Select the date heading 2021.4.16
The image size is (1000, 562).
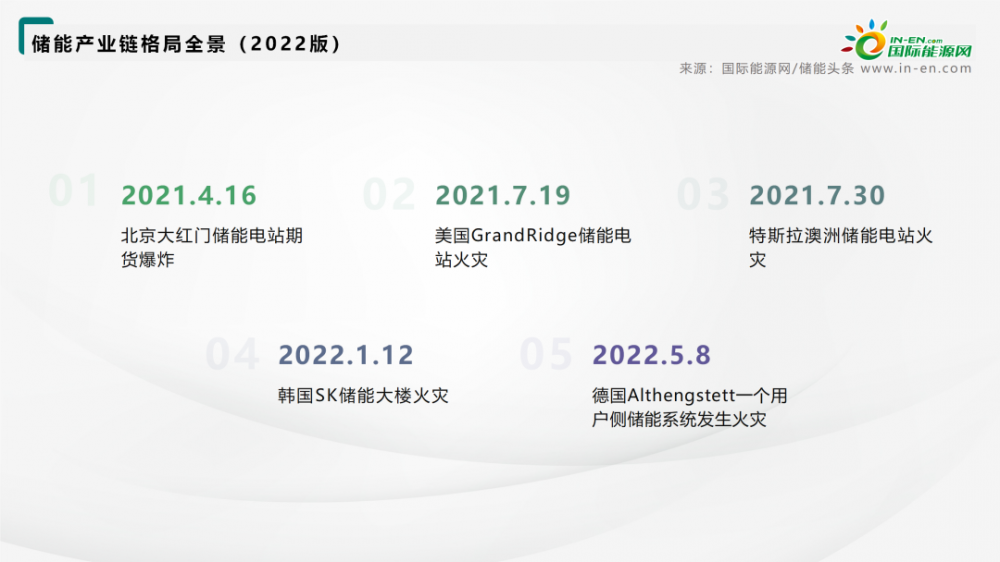click(189, 195)
